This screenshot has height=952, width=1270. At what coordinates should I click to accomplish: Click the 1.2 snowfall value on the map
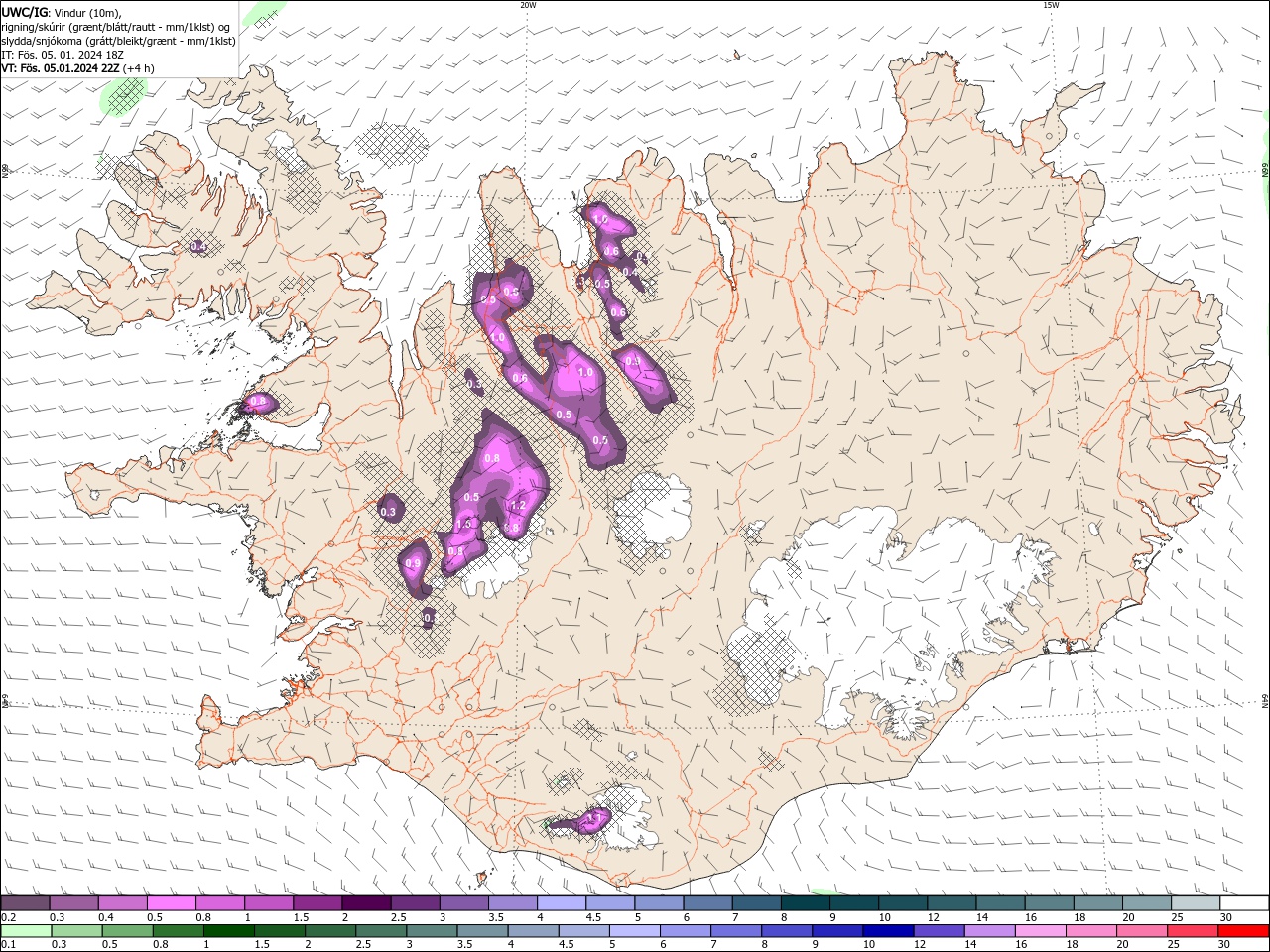point(517,505)
